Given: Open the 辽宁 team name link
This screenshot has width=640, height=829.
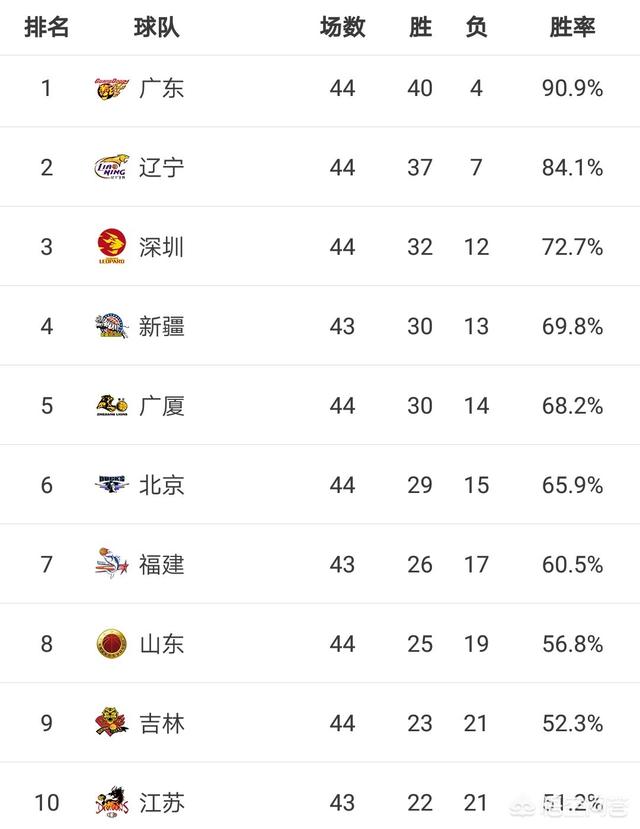Looking at the screenshot, I should coord(162,168).
